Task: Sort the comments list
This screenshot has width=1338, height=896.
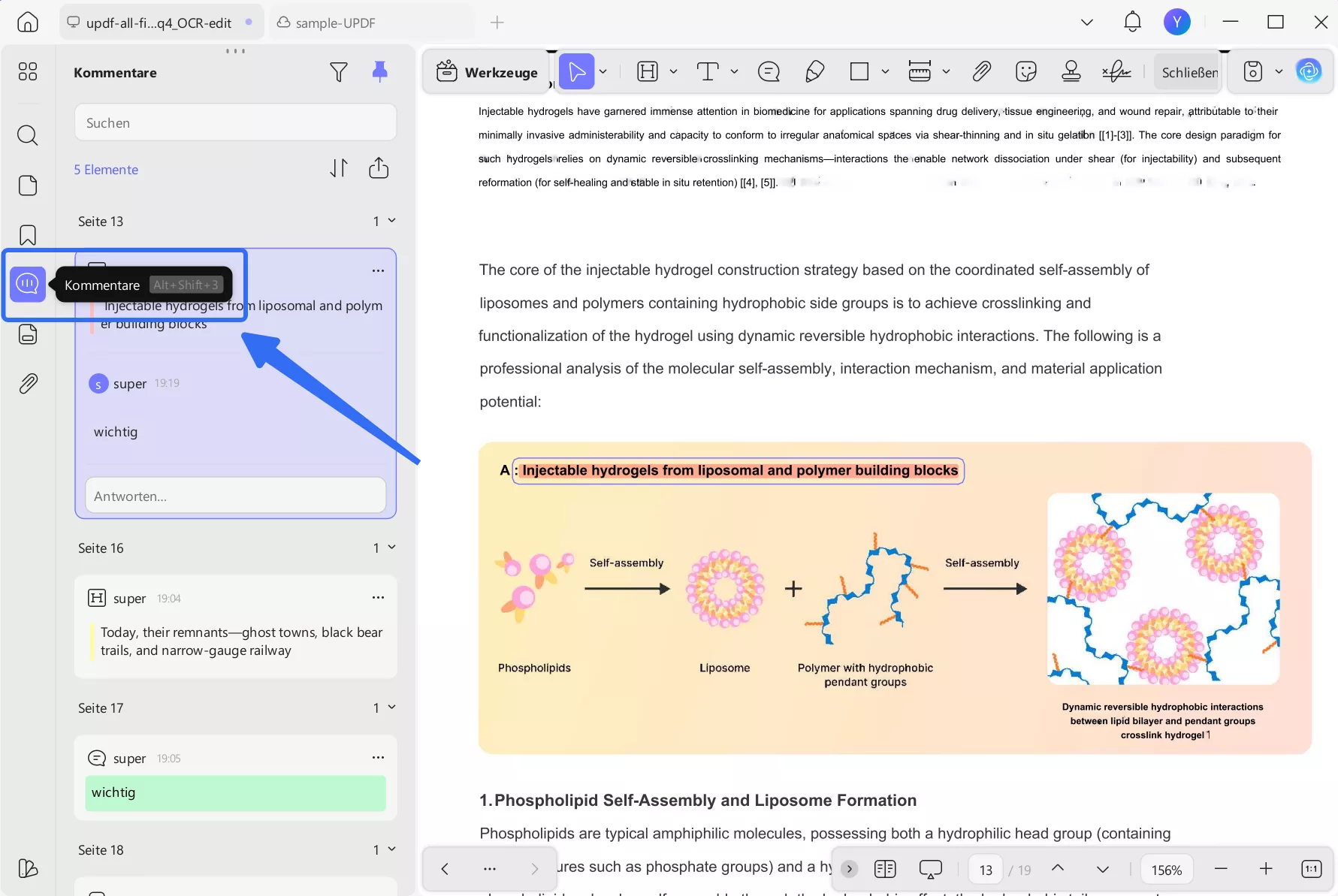Action: click(339, 168)
